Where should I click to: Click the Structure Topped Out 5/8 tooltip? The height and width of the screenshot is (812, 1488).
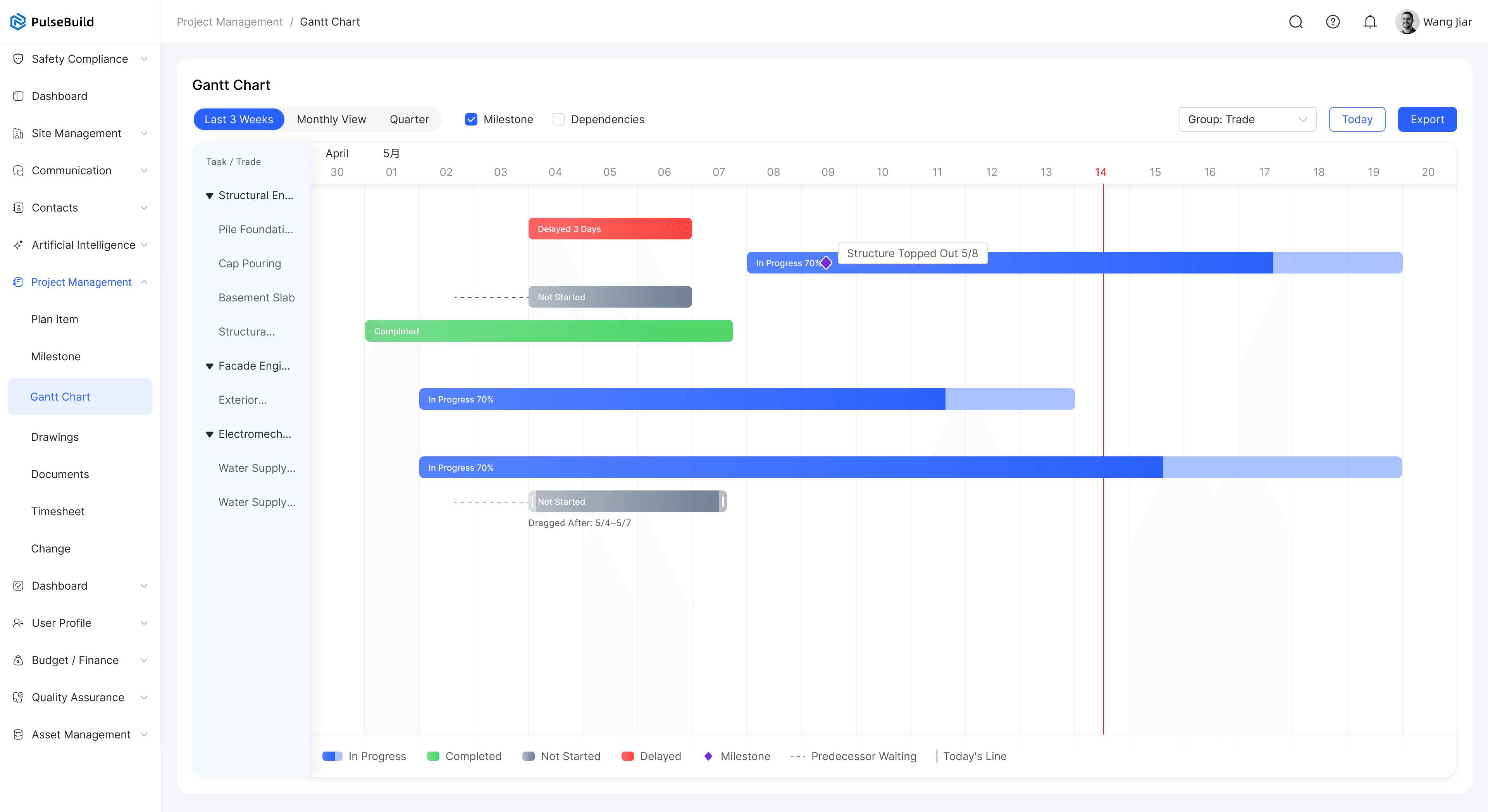[x=913, y=253]
